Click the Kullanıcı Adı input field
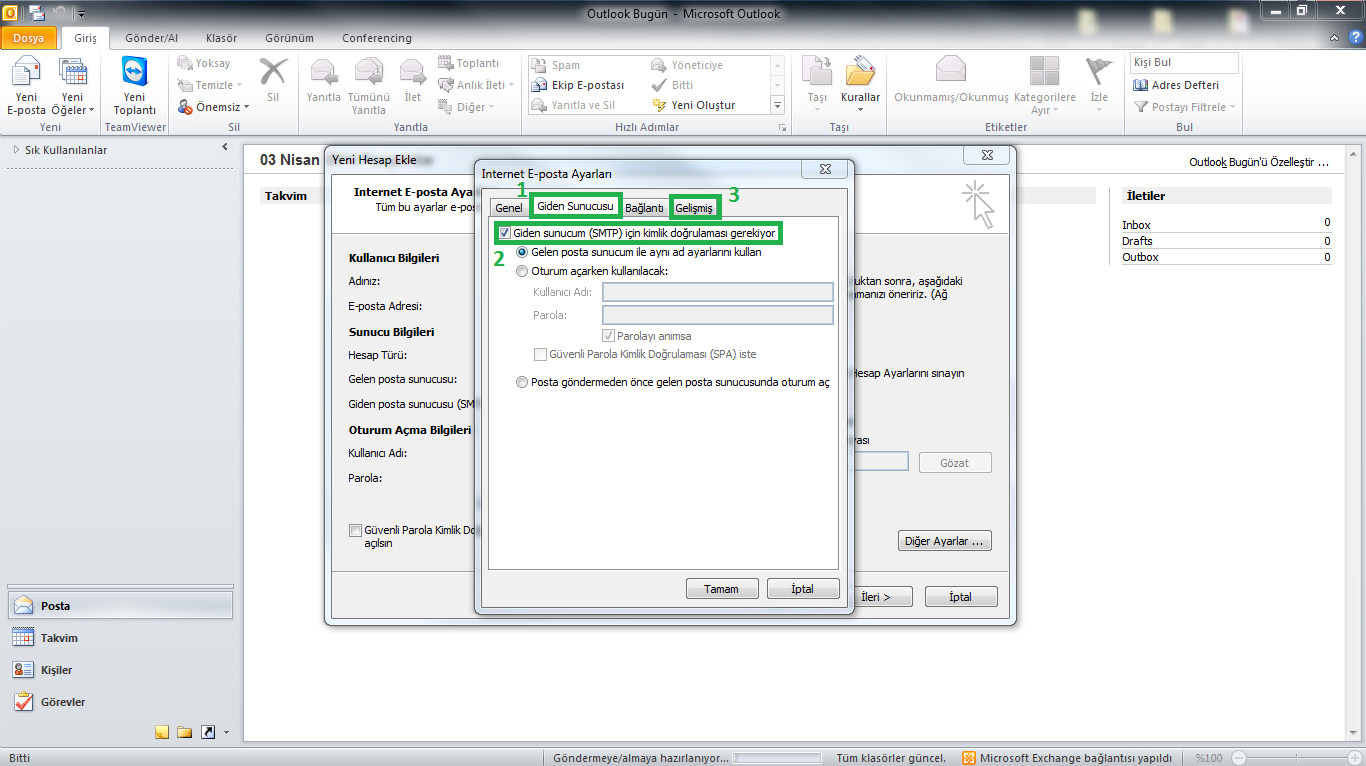The width and height of the screenshot is (1366, 766). pos(717,291)
